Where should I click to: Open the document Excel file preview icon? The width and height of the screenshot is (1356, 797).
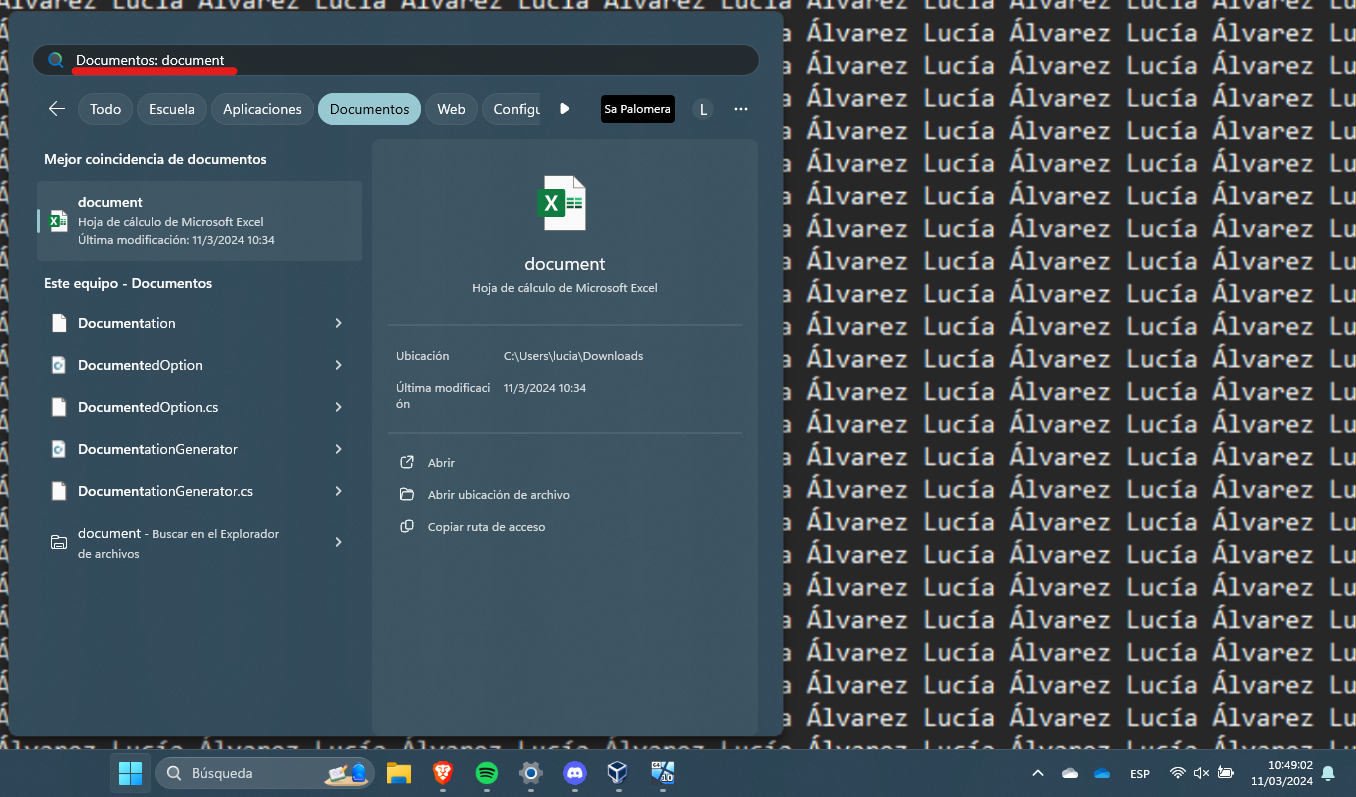pyautogui.click(x=563, y=203)
